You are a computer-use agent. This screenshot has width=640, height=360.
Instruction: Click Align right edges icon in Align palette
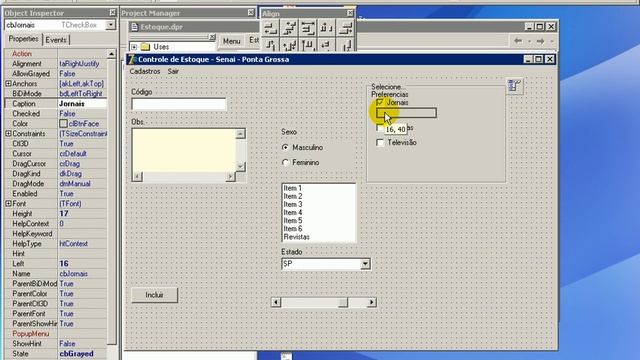pyautogui.click(x=345, y=28)
